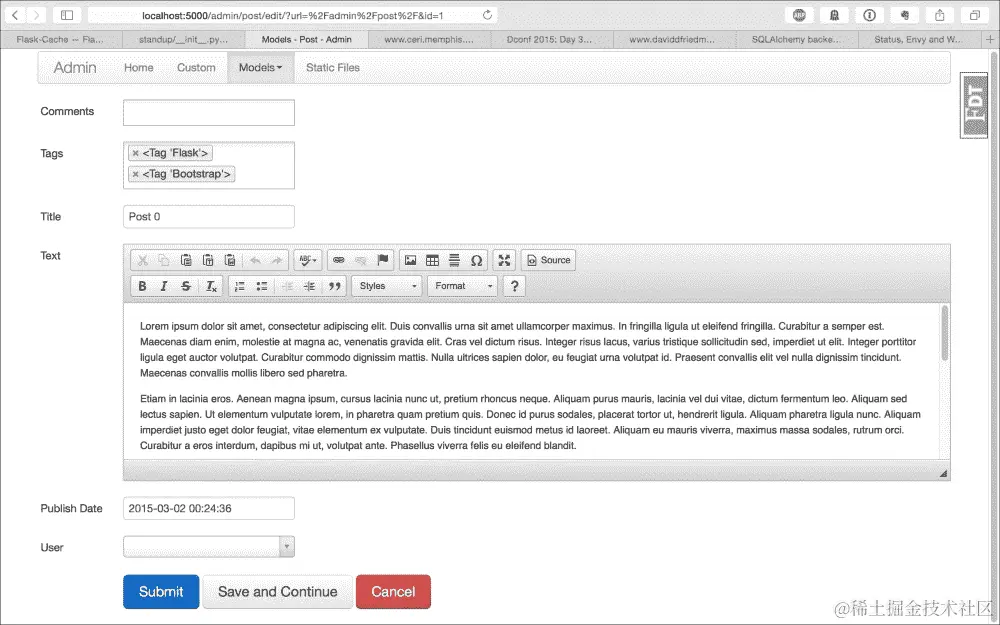Click Paste as plain text icon
This screenshot has width=1000, height=625.
pyautogui.click(x=208, y=260)
